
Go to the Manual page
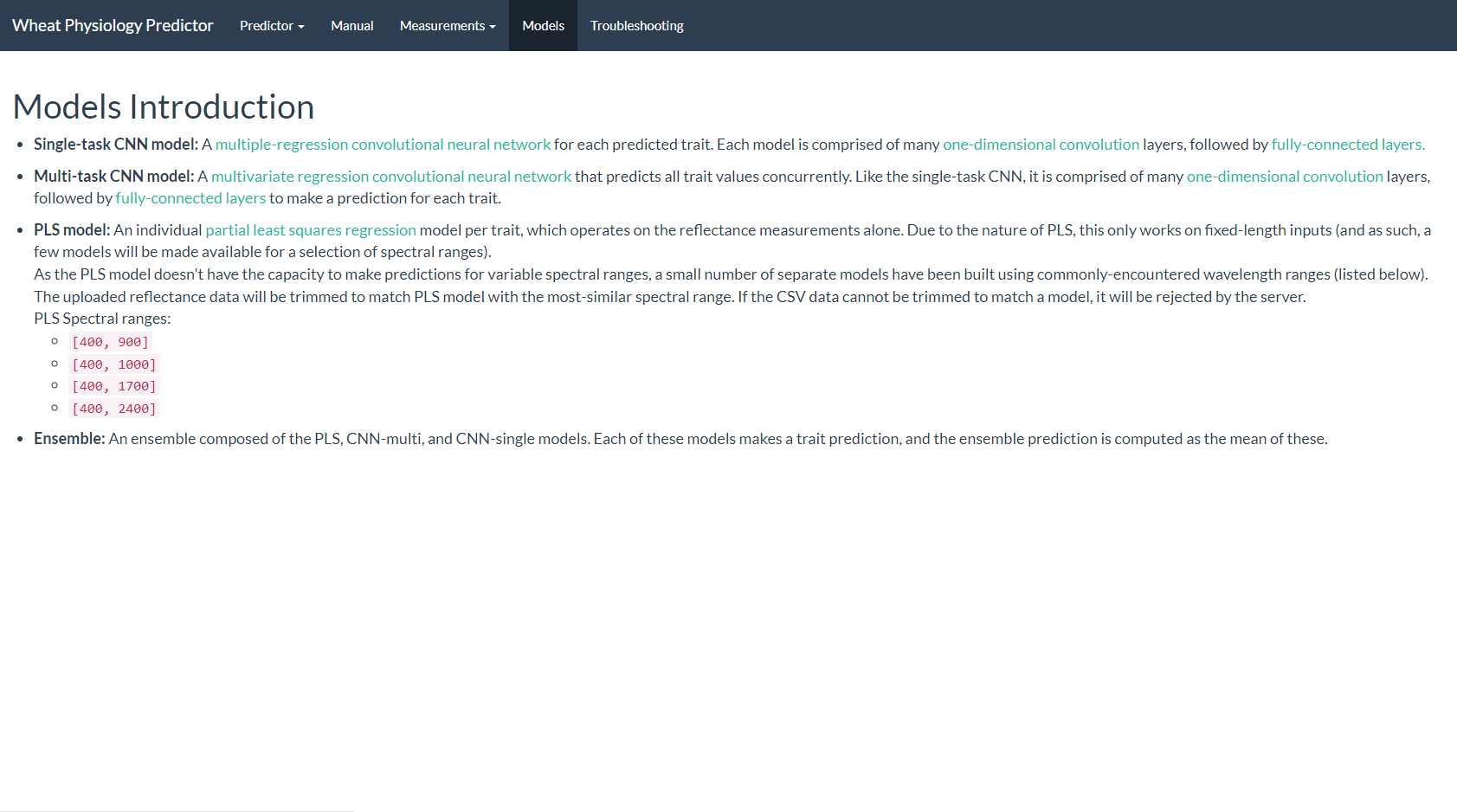coord(351,26)
